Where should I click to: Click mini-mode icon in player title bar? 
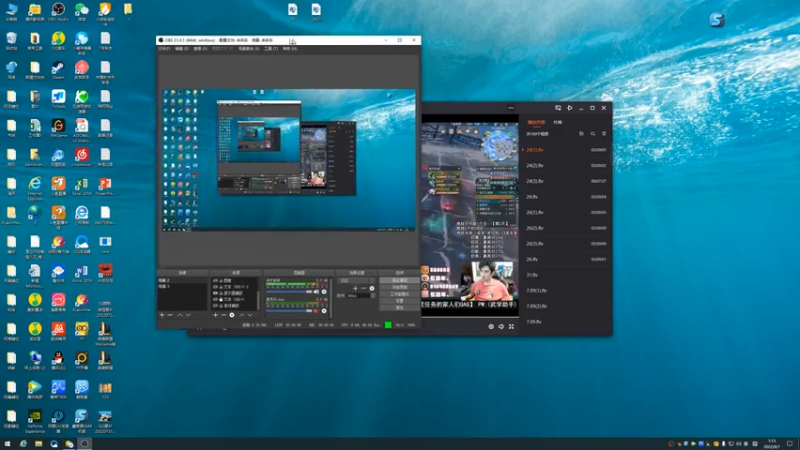[558, 108]
